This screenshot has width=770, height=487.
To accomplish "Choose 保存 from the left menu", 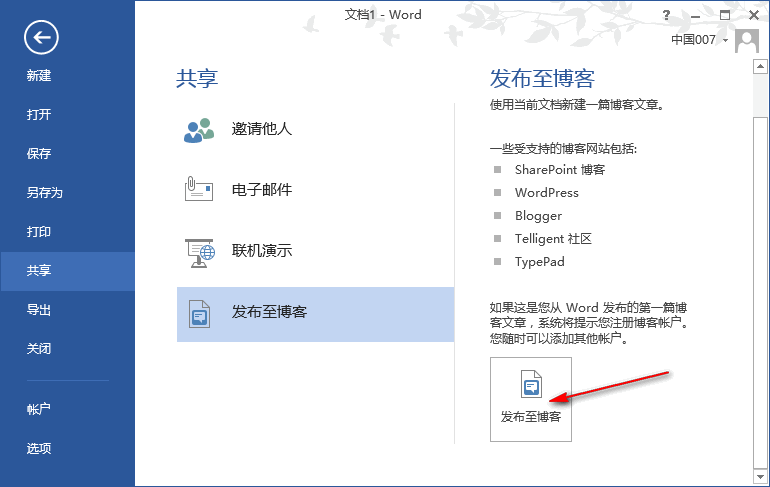I will (x=39, y=154).
